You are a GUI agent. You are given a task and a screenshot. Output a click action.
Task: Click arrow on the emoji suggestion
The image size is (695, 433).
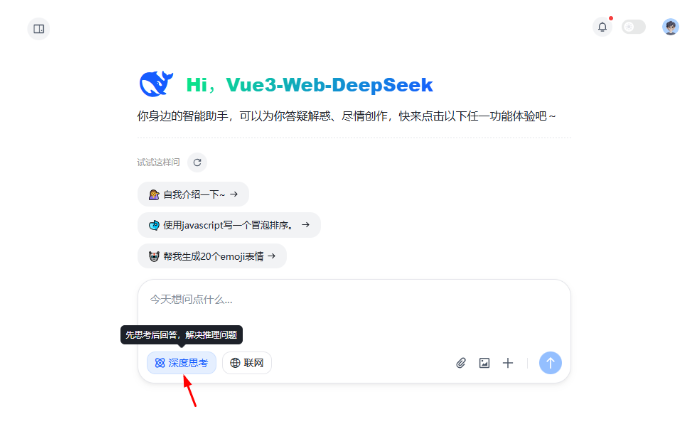pos(272,256)
